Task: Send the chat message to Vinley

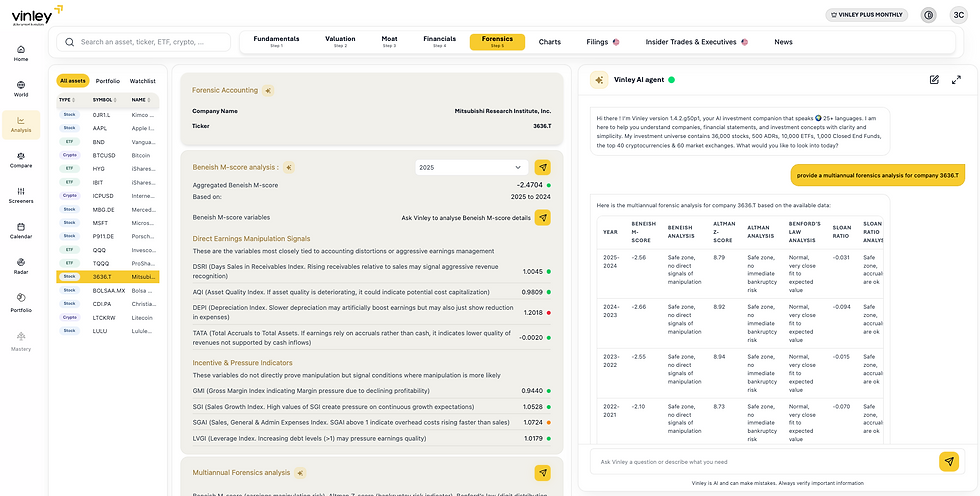Action: [949, 462]
